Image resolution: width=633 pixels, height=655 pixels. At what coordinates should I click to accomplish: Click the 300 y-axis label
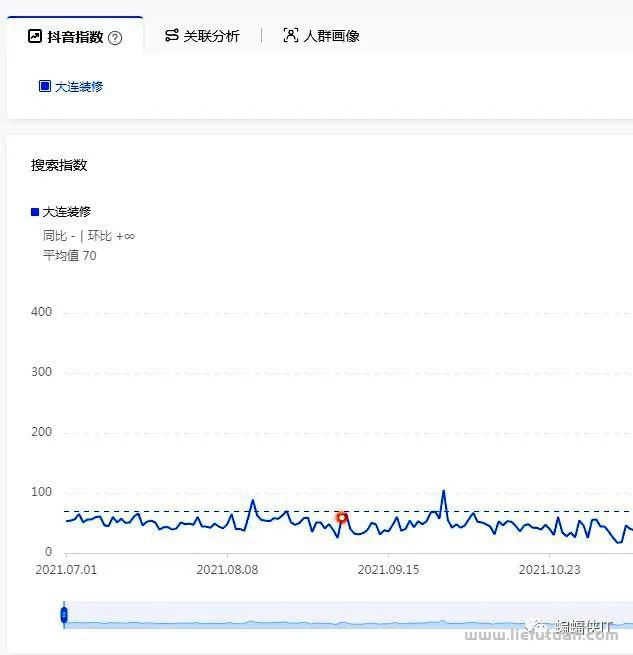pyautogui.click(x=41, y=372)
